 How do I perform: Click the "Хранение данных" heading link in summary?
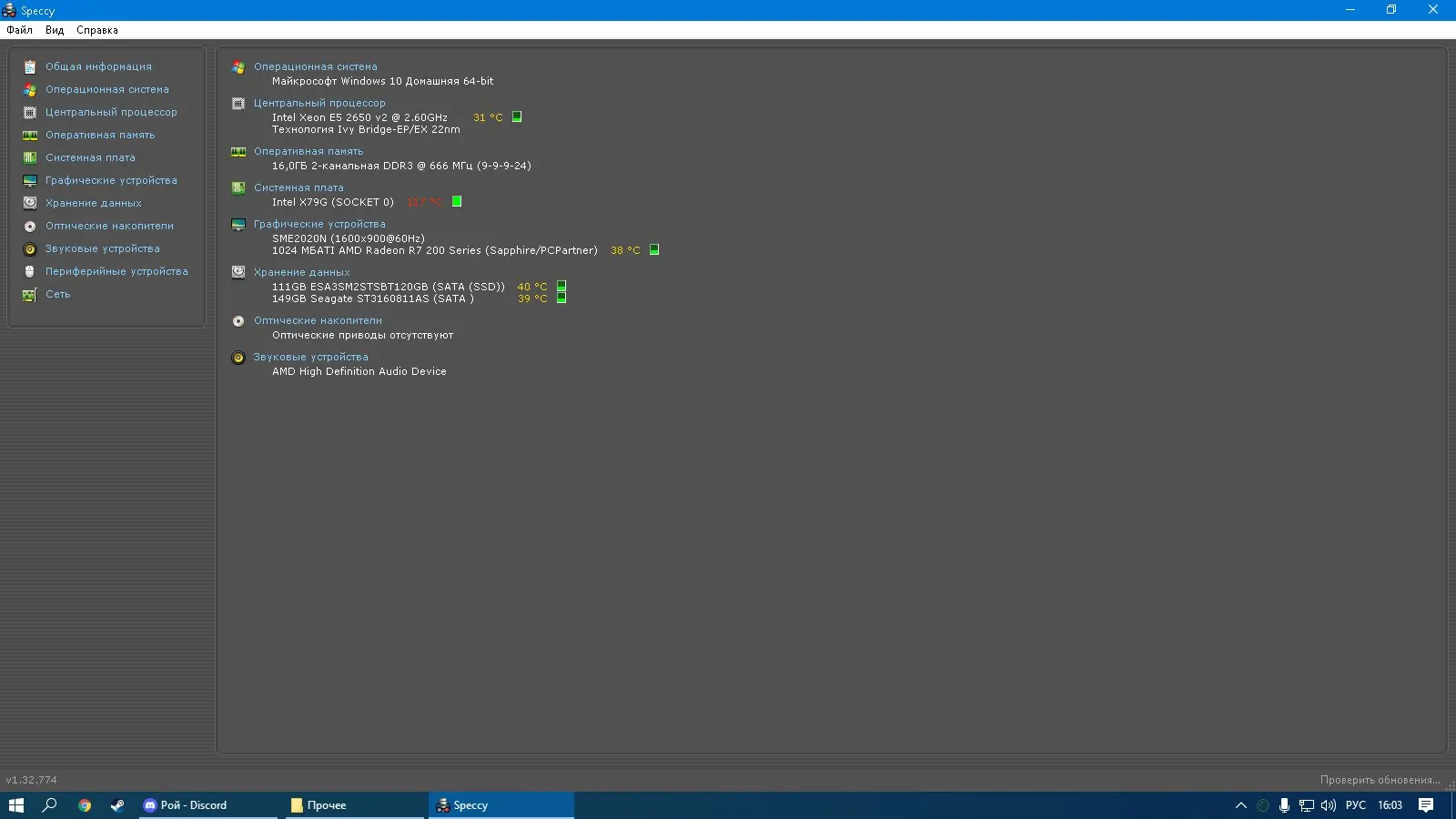point(302,272)
